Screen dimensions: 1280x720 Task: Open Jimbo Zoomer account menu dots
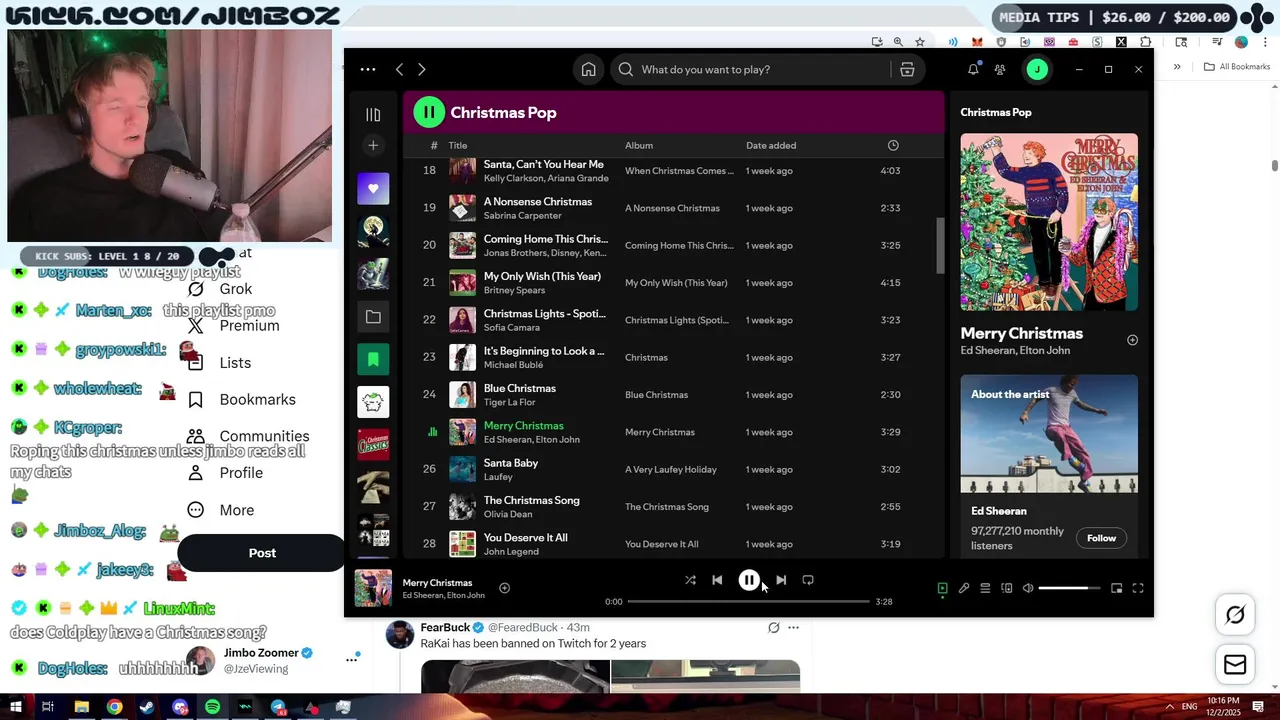[x=352, y=659]
